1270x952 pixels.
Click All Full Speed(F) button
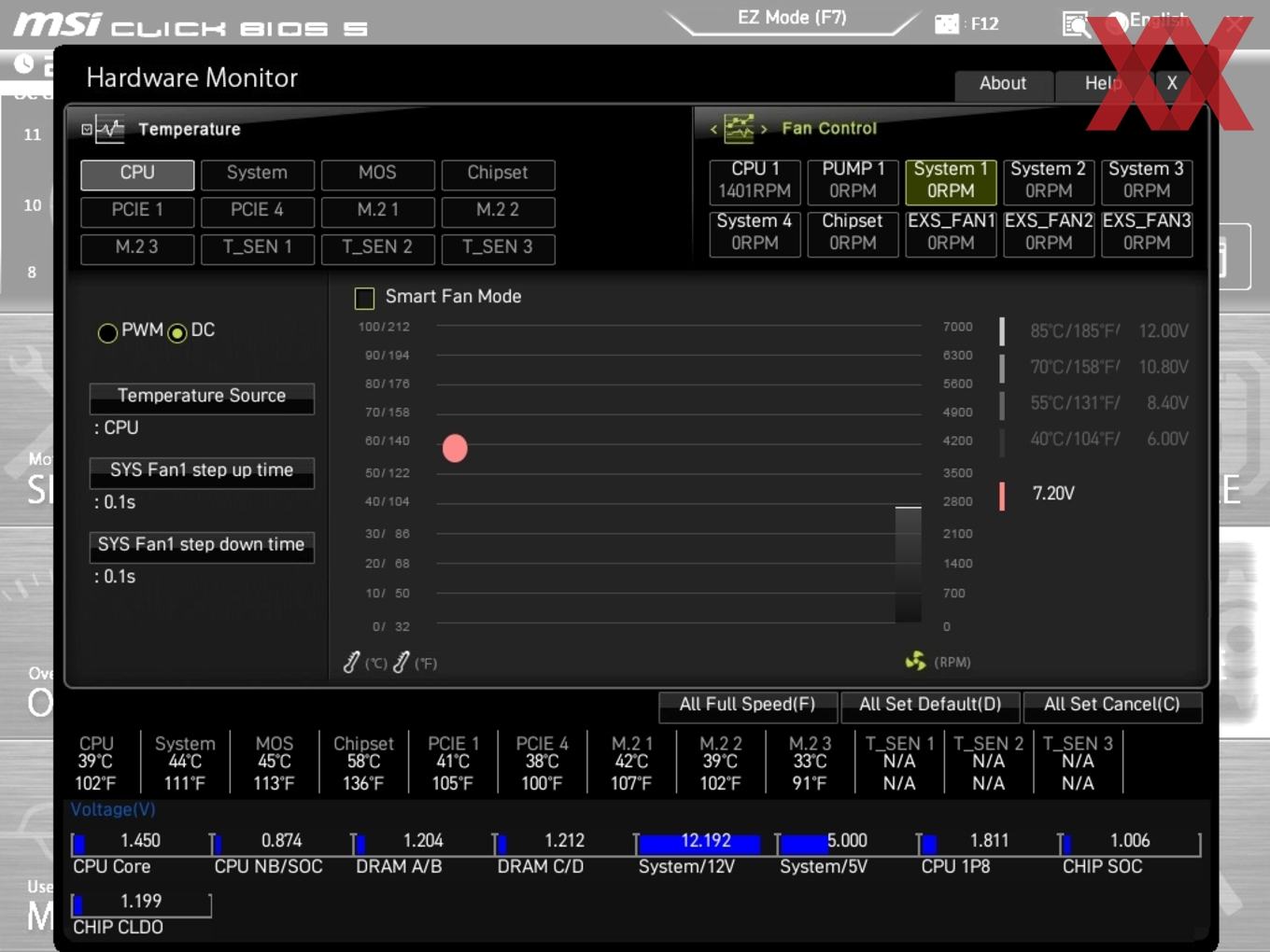(747, 706)
